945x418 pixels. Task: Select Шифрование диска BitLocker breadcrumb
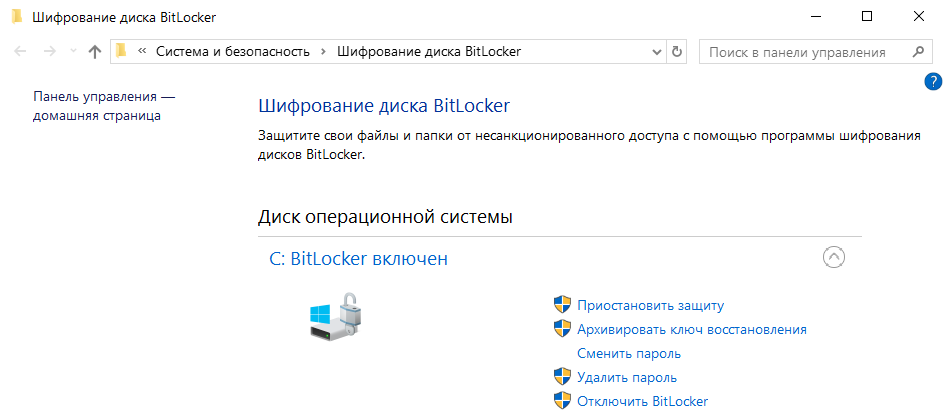click(x=429, y=52)
